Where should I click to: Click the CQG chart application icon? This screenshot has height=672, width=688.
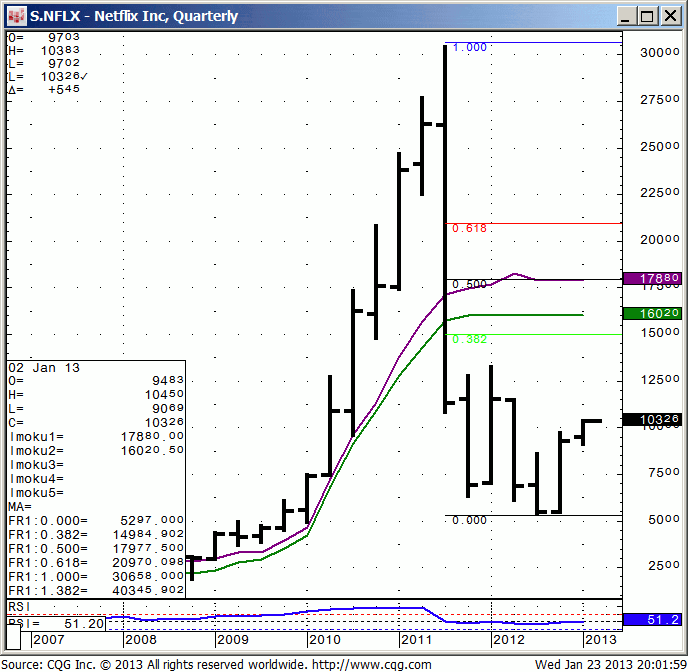(x=17, y=16)
